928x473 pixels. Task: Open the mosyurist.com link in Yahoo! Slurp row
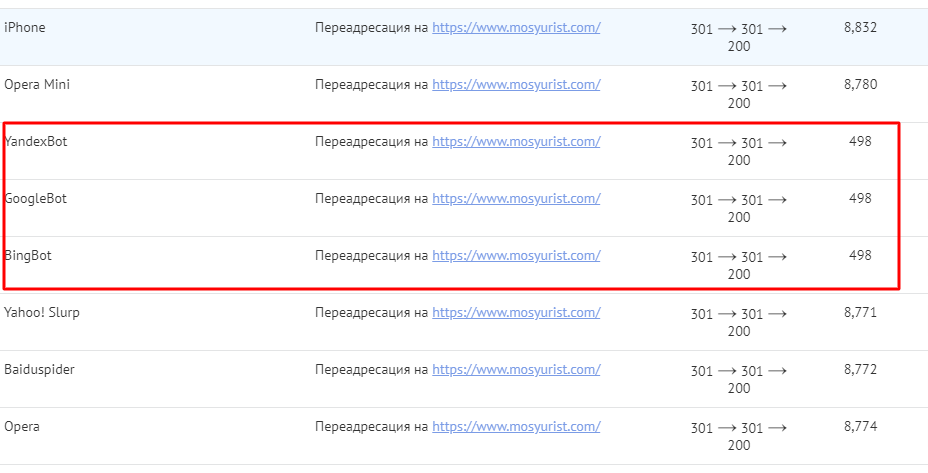coord(516,313)
